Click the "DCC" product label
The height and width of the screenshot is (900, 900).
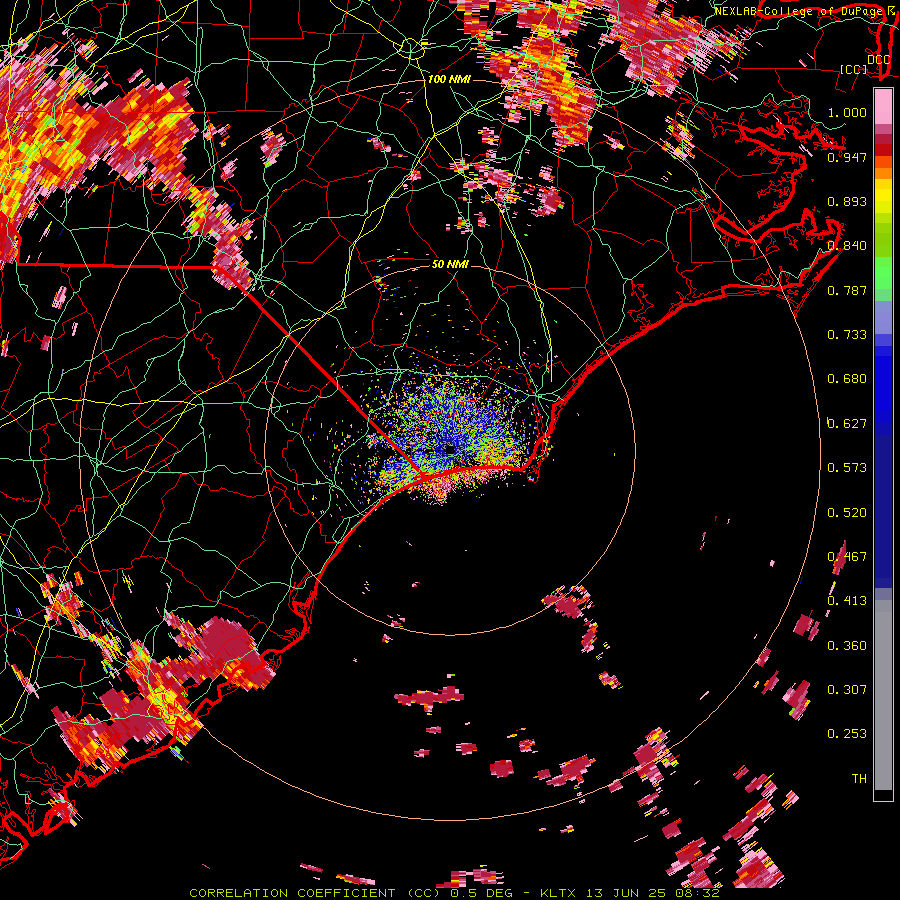[x=878, y=59]
